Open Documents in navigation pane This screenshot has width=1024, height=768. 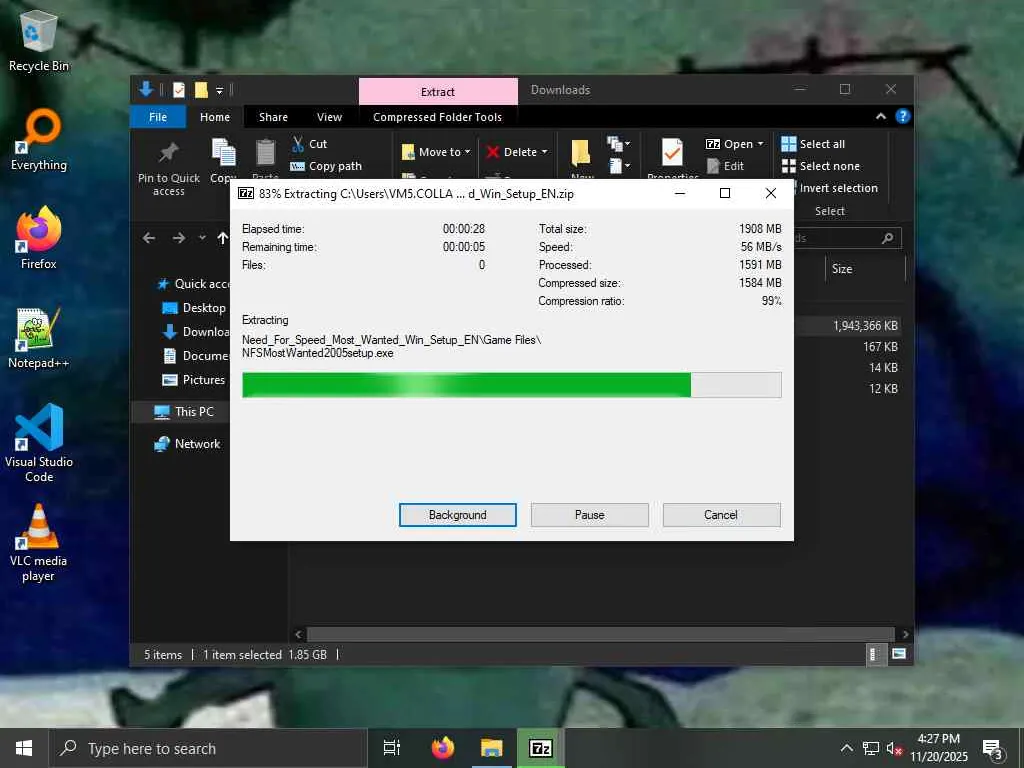pyautogui.click(x=196, y=356)
